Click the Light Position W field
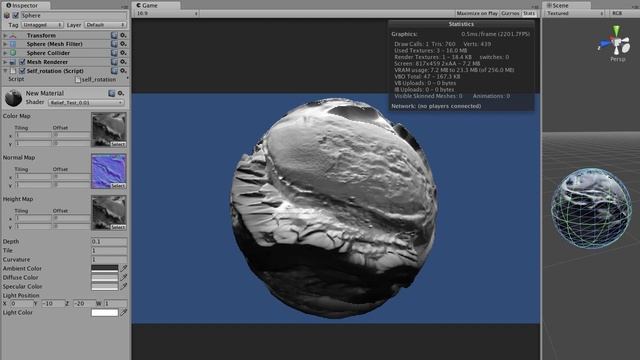The width and height of the screenshot is (640, 360). tap(115, 304)
